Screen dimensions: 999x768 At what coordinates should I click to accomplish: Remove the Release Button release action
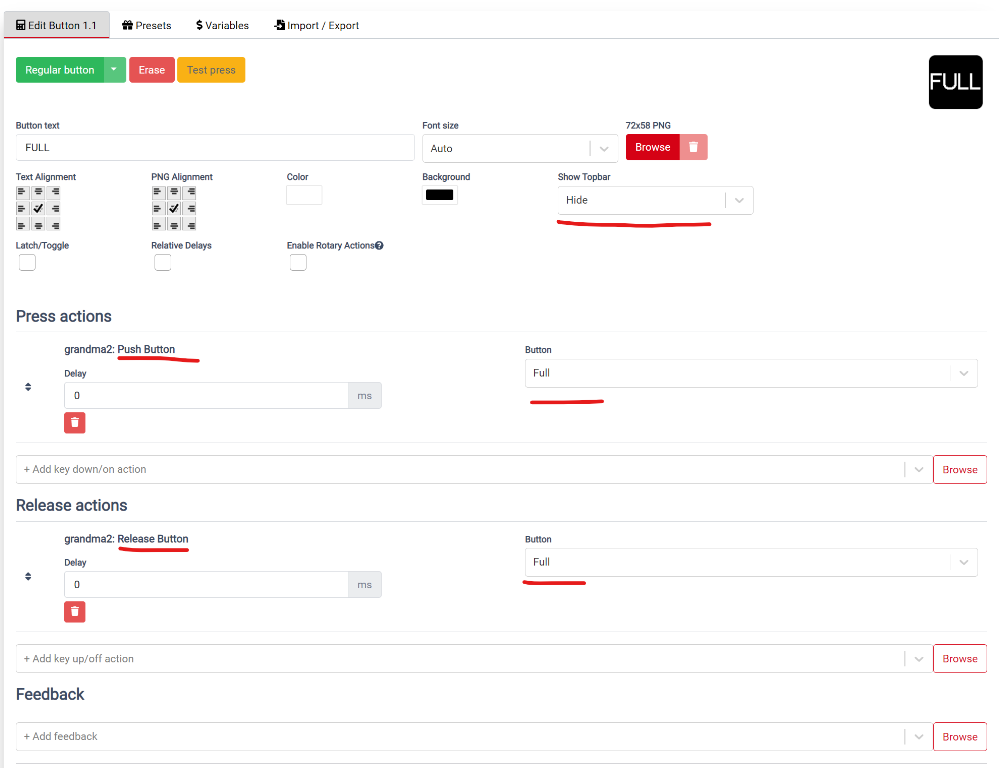[x=75, y=612]
